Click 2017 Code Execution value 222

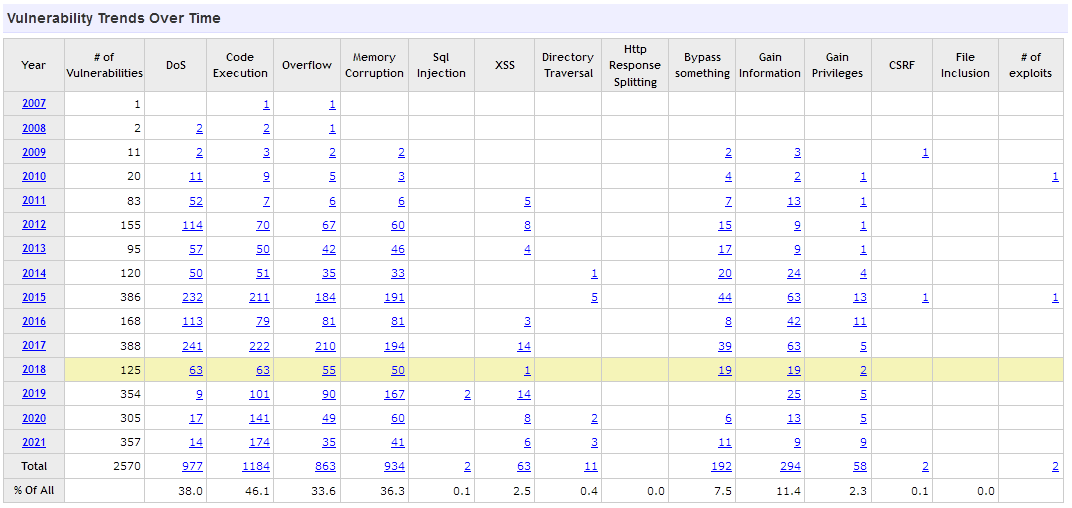click(x=258, y=346)
